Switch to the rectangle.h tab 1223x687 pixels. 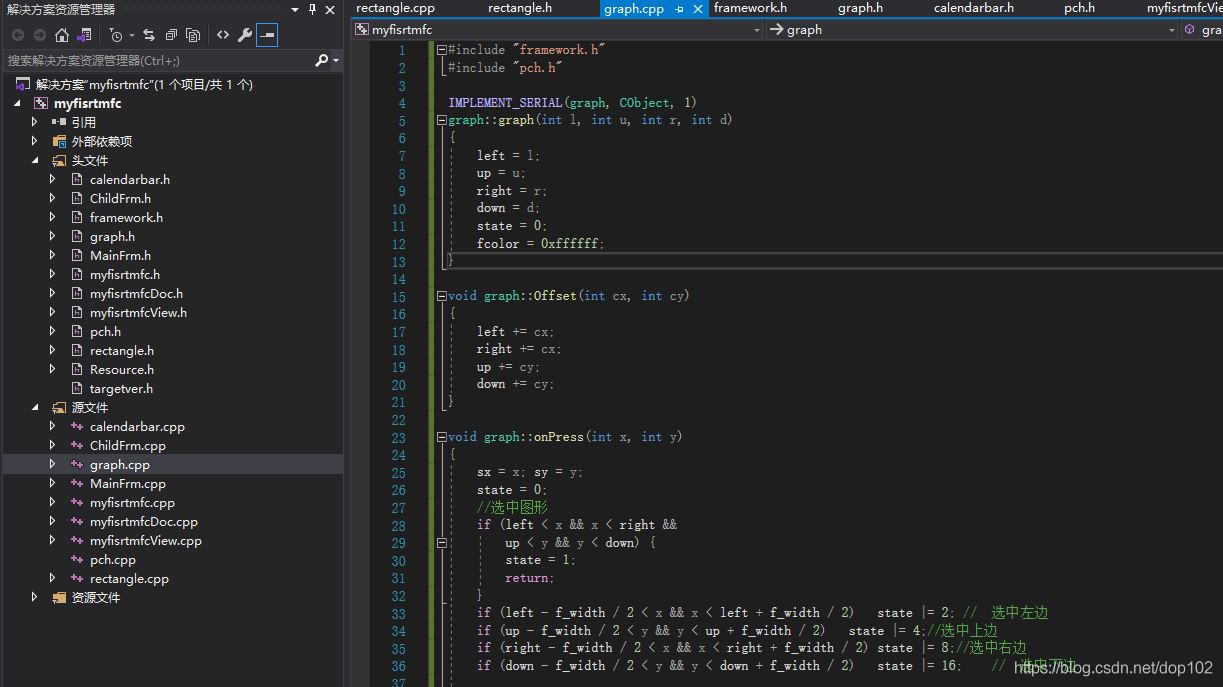(x=519, y=8)
